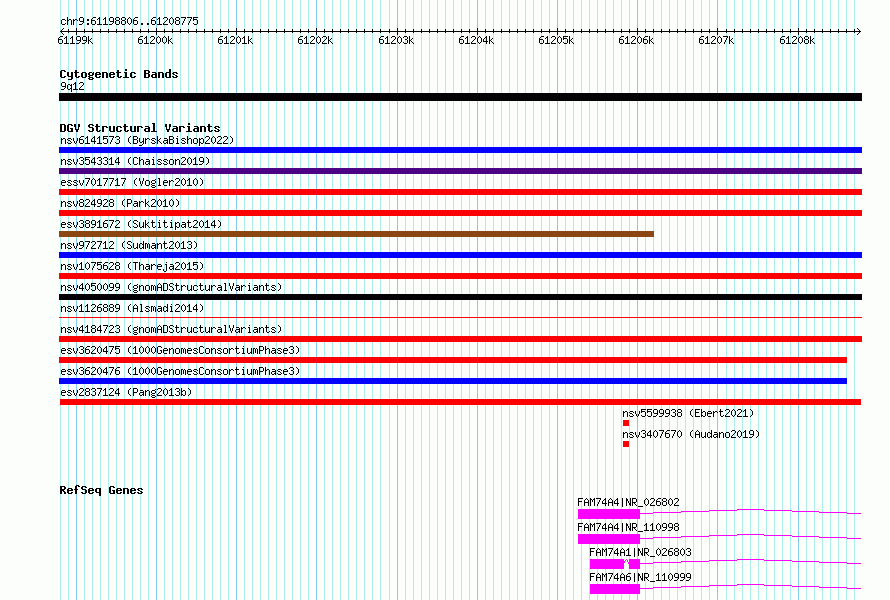Click the blue bar of nsv972712
The width and height of the screenshot is (890, 600).
pyautogui.click(x=460, y=255)
